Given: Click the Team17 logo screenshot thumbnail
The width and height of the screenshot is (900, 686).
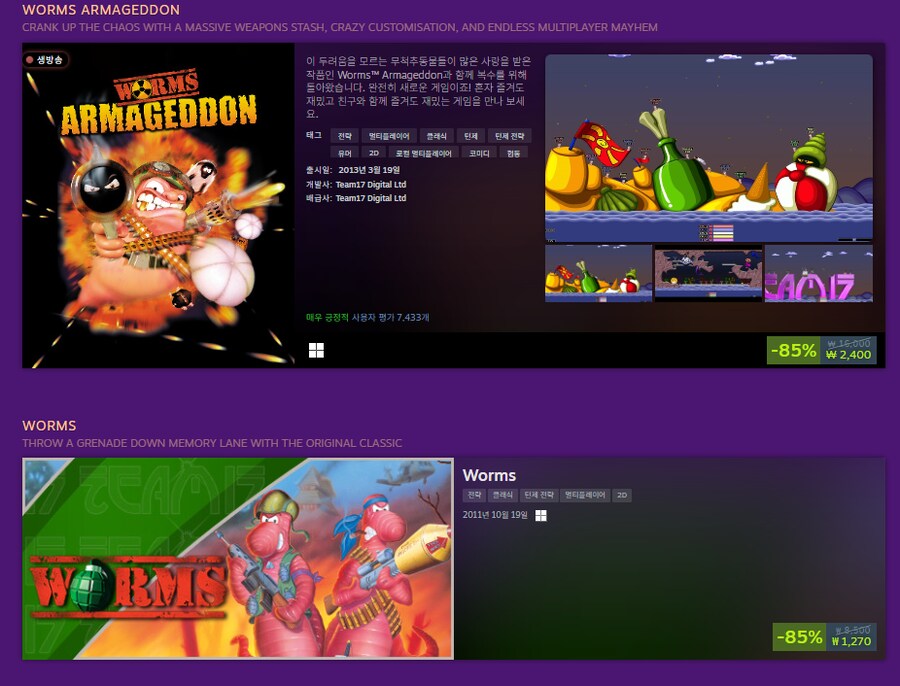Looking at the screenshot, I should click(x=818, y=272).
